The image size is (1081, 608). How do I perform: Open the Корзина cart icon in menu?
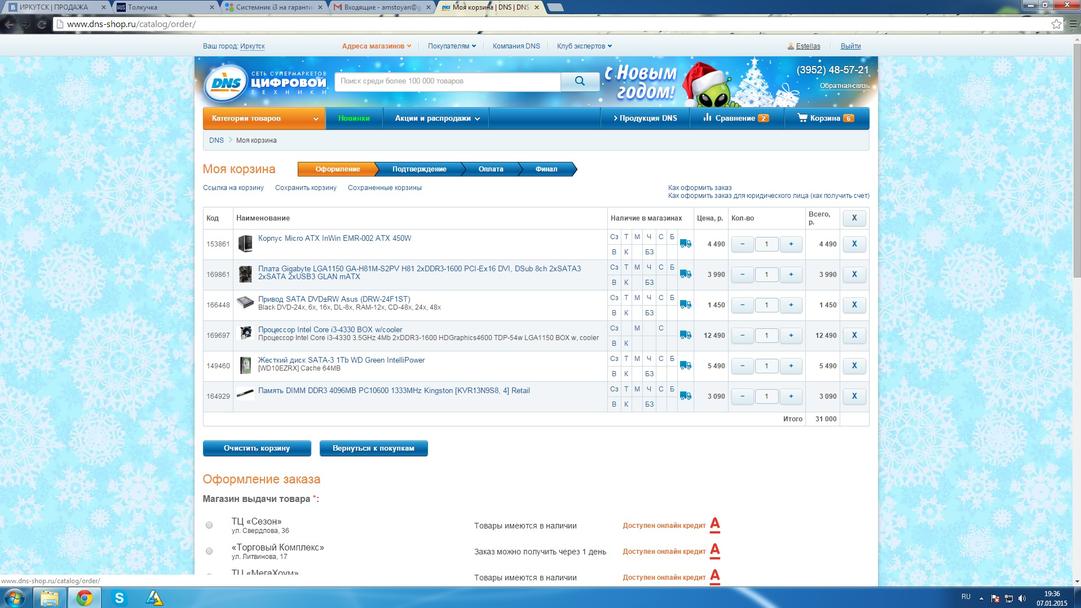802,118
